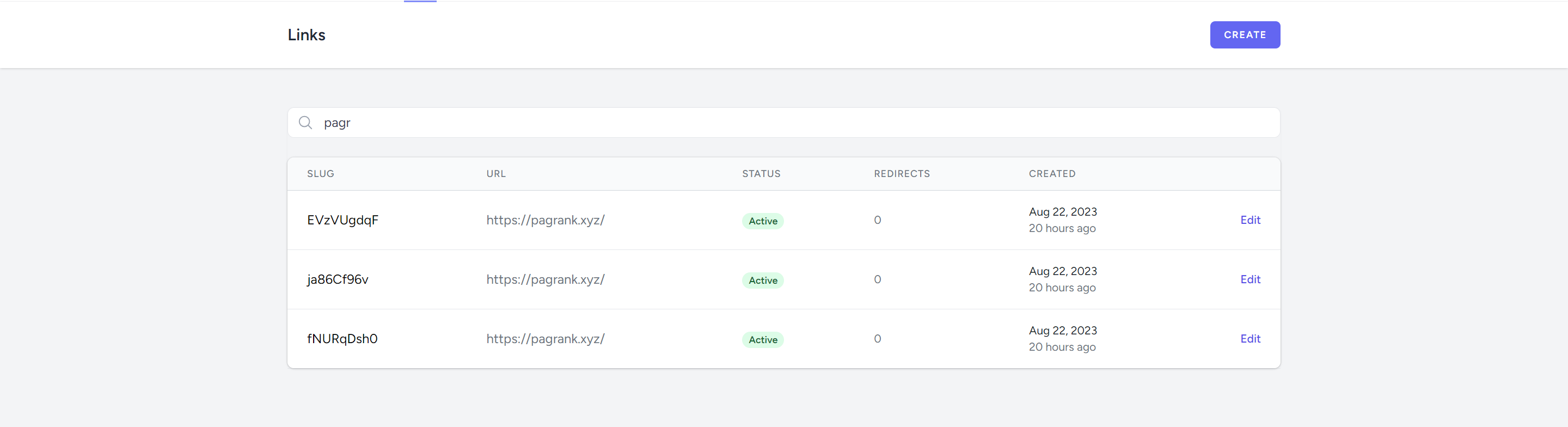Viewport: 1568px width, 427px height.
Task: Click the SLUG column header
Action: tap(320, 174)
